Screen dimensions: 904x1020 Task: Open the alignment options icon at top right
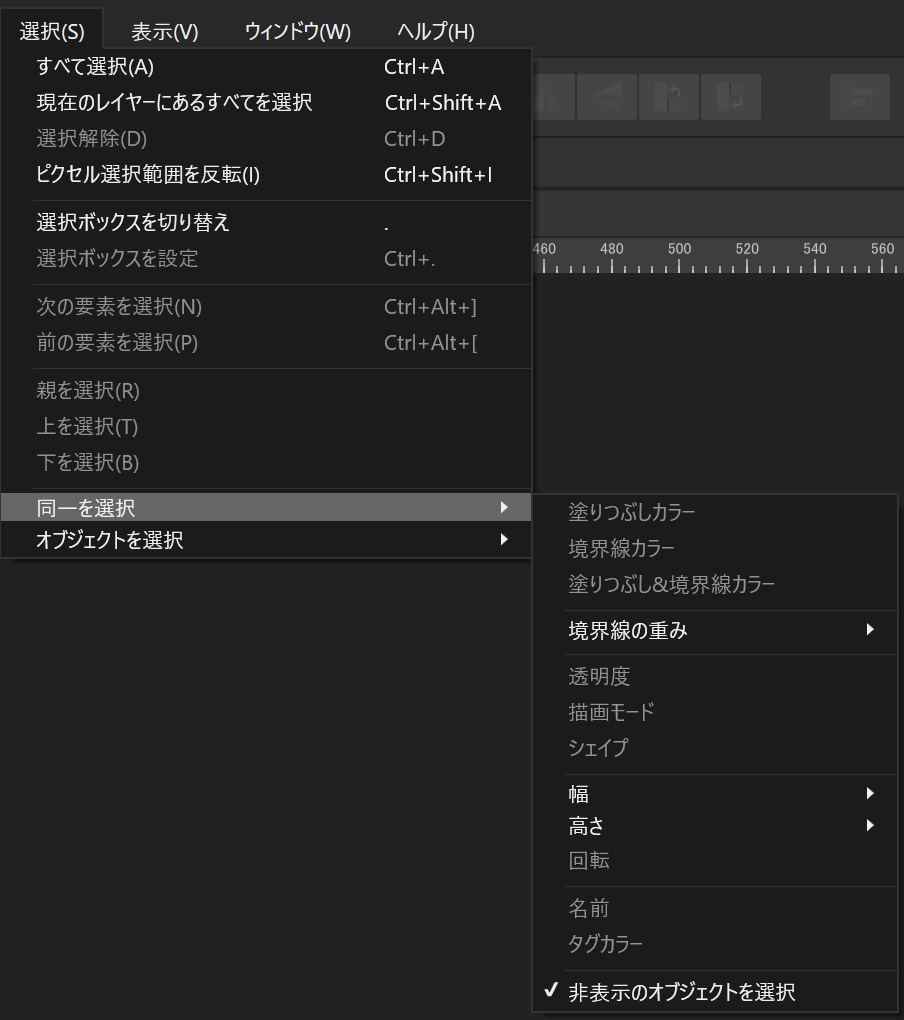[860, 97]
